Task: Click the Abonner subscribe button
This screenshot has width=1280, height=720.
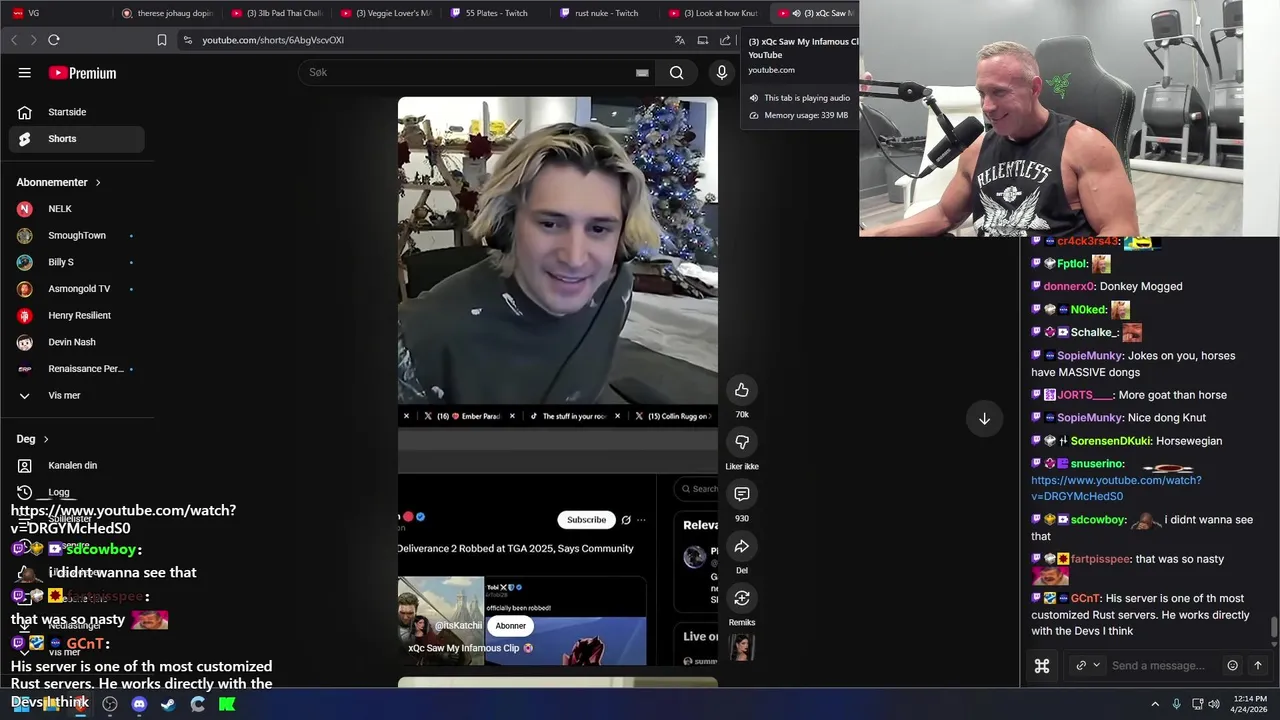Action: pyautogui.click(x=510, y=626)
